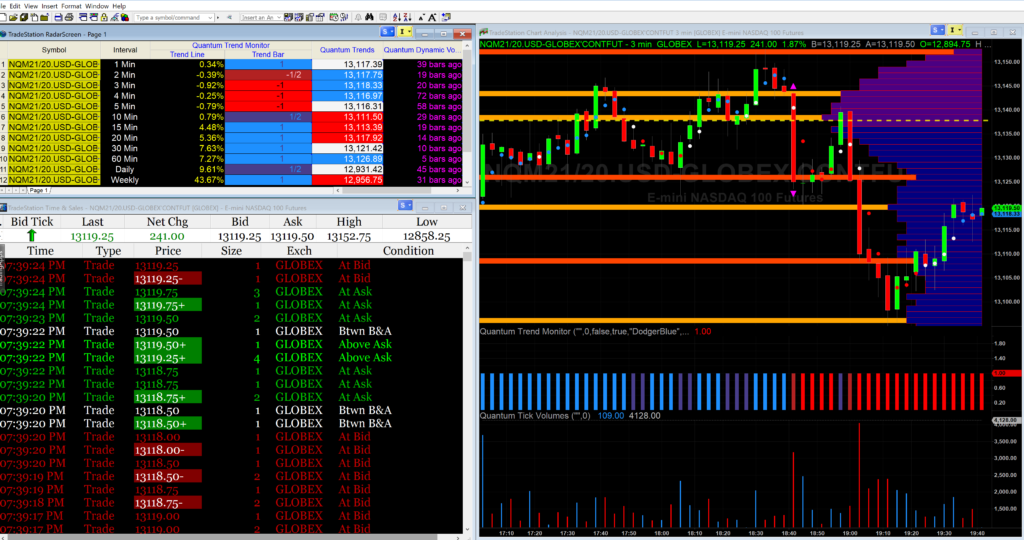
Task: Click the decrease font size icon
Action: point(421,18)
